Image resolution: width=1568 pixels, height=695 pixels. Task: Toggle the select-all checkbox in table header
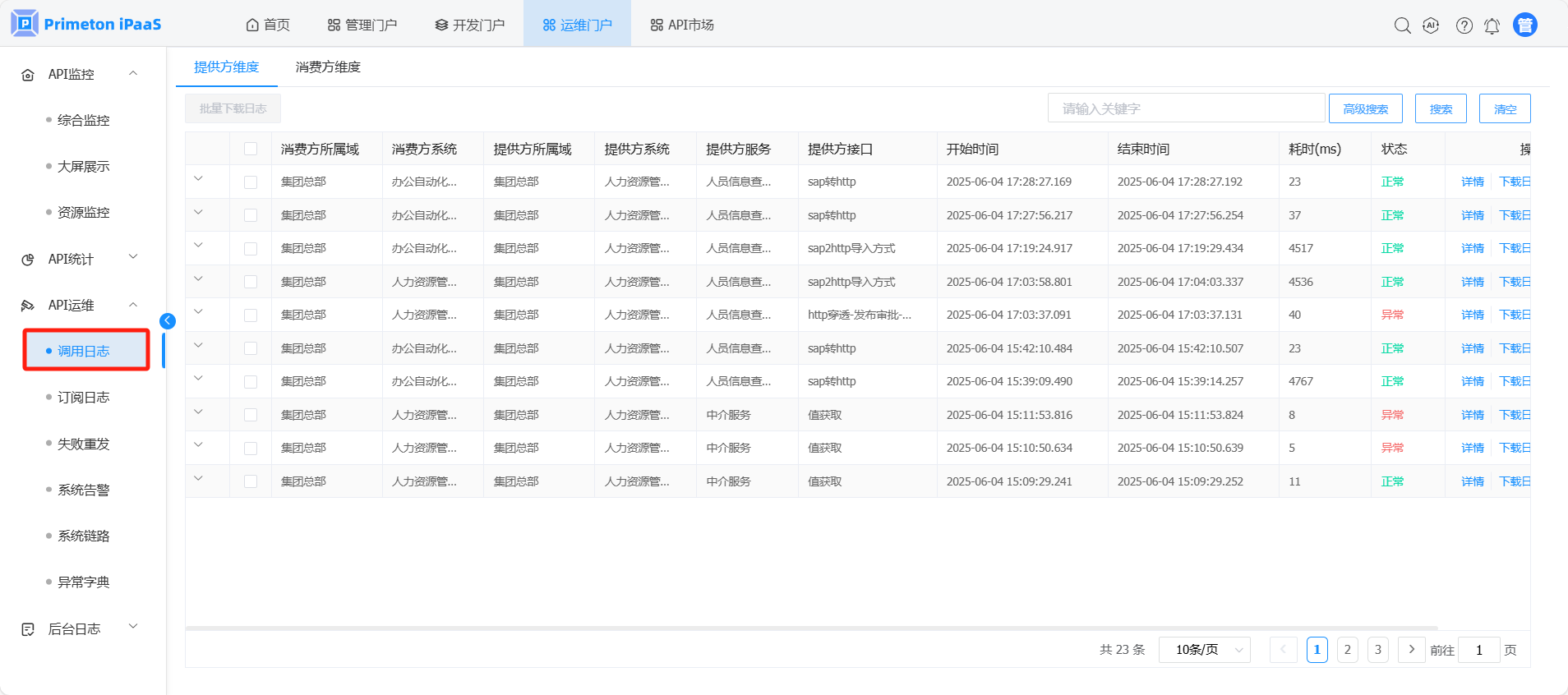click(251, 149)
